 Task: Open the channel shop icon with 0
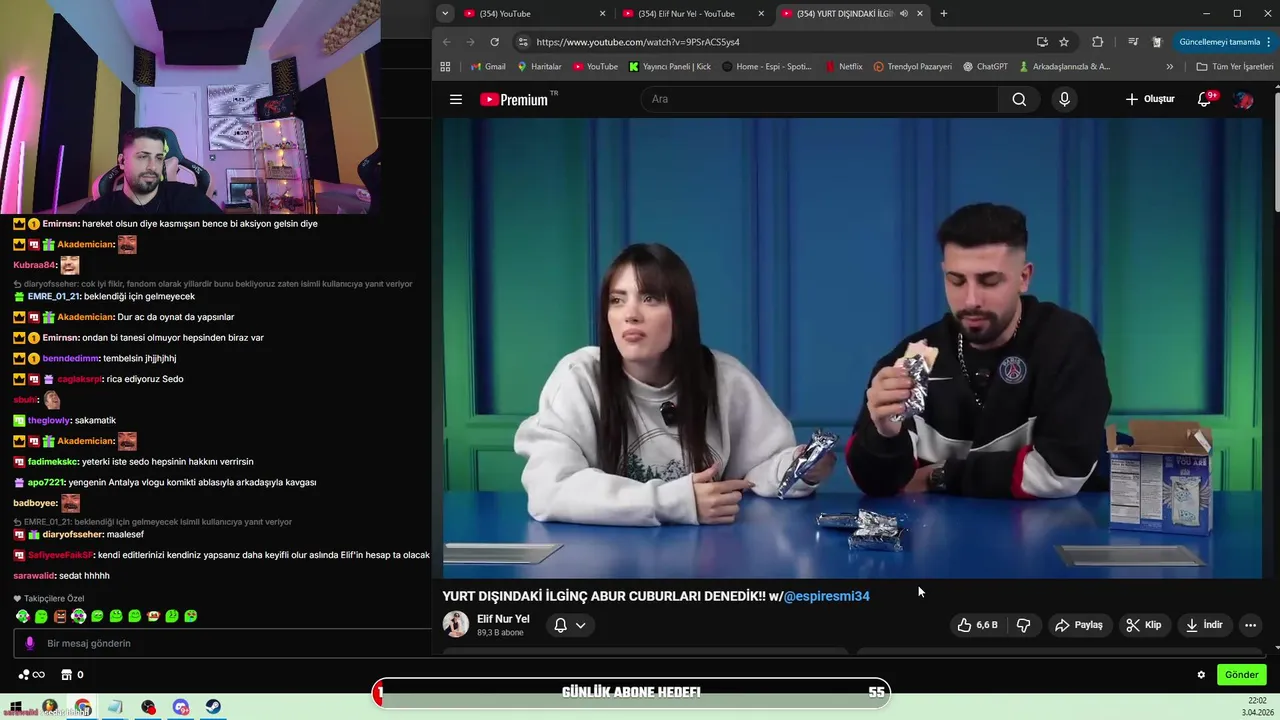click(x=72, y=675)
